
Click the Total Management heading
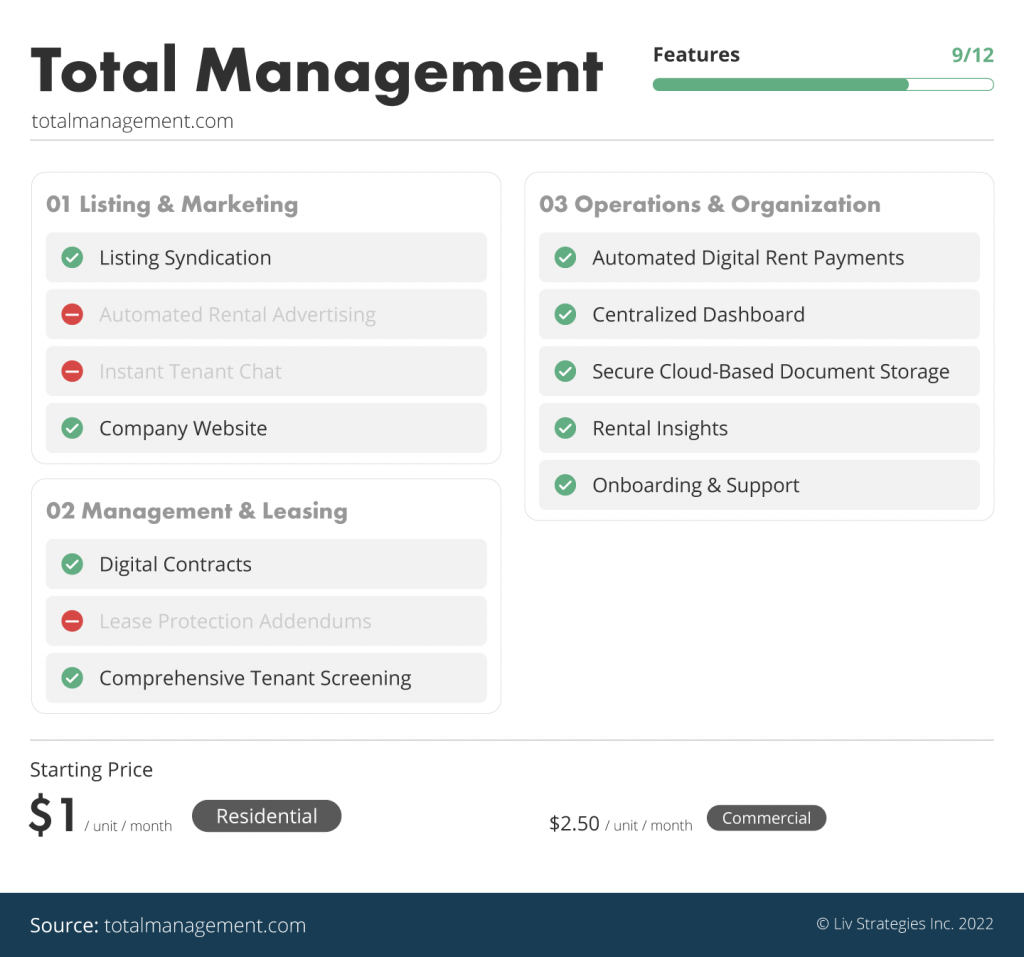pos(317,72)
